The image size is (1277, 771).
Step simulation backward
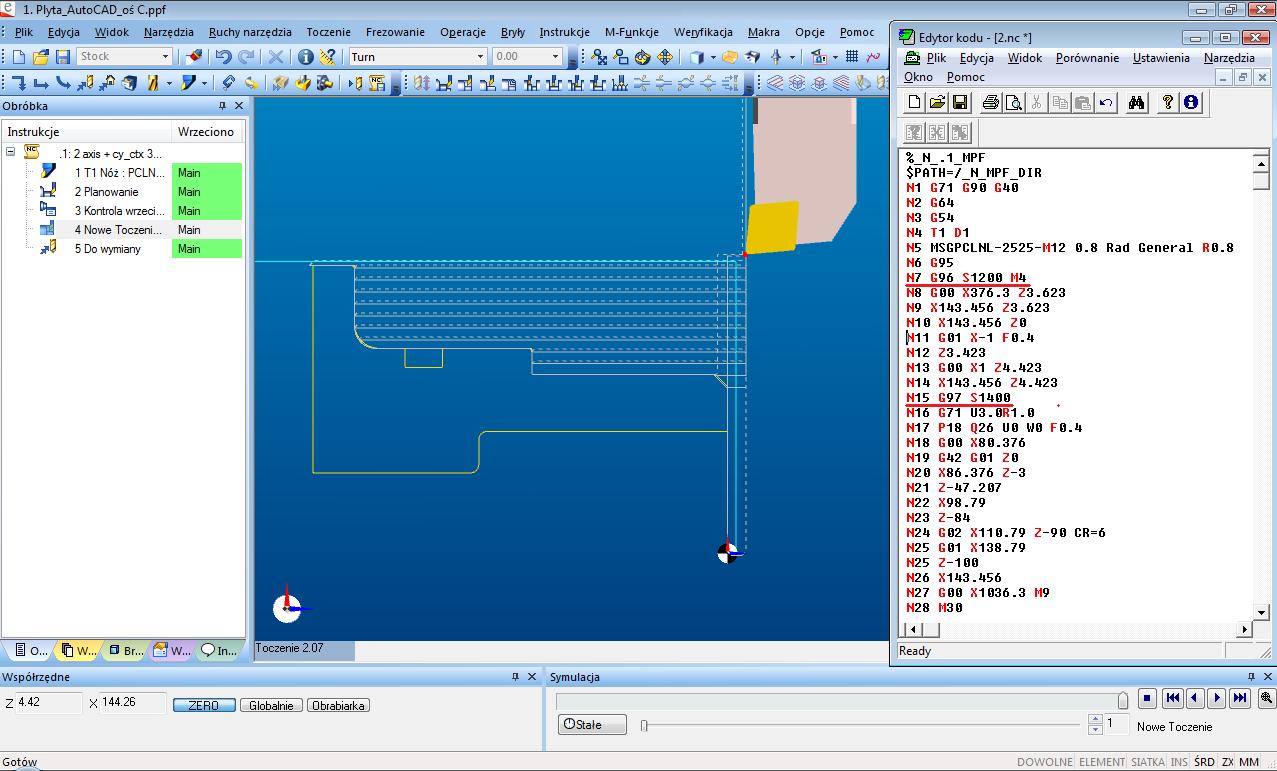click(1195, 698)
